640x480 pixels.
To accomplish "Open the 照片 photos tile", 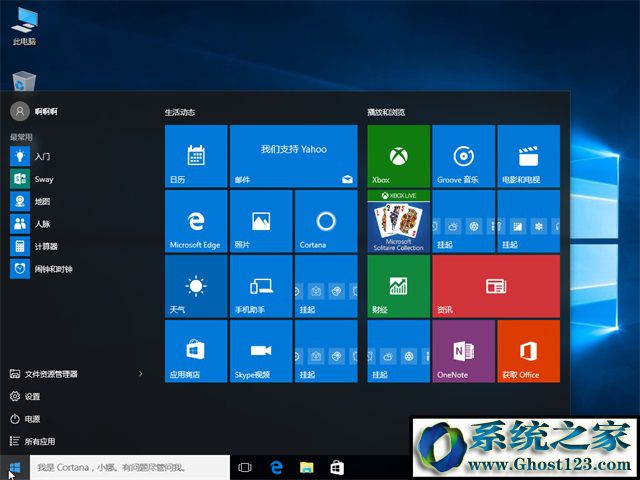I will point(261,221).
